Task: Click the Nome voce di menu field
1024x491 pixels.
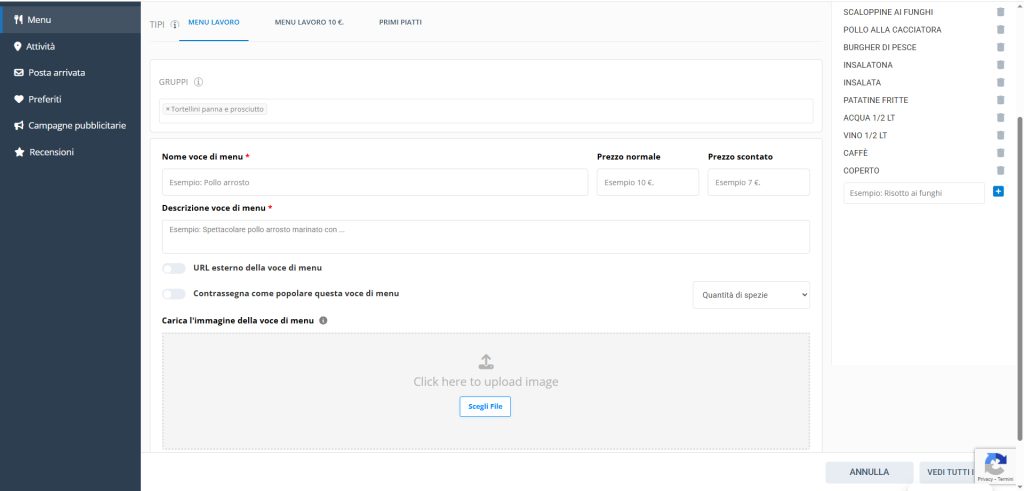Action: coord(374,183)
